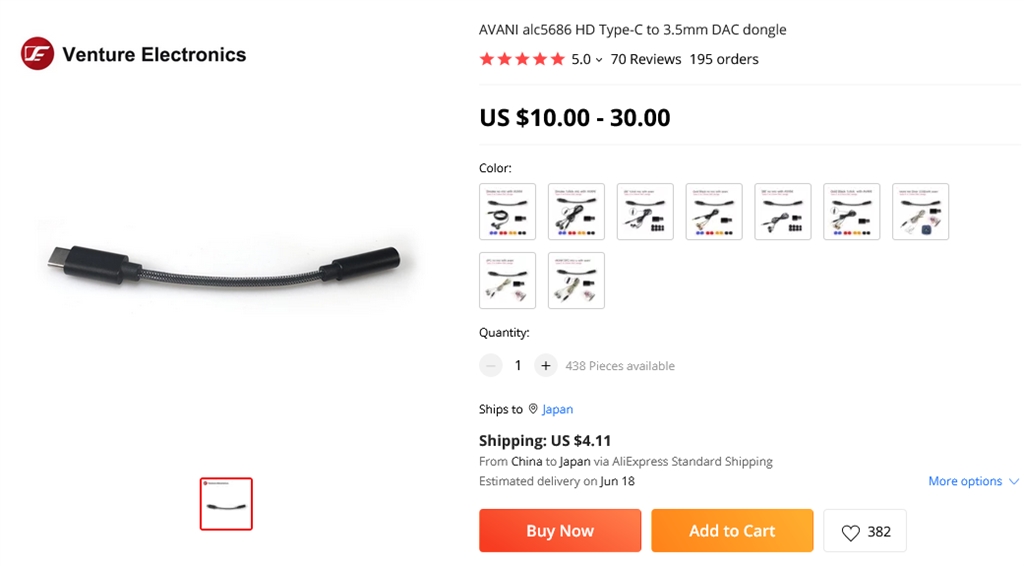Open the Japan ship-to destination selector

[557, 409]
